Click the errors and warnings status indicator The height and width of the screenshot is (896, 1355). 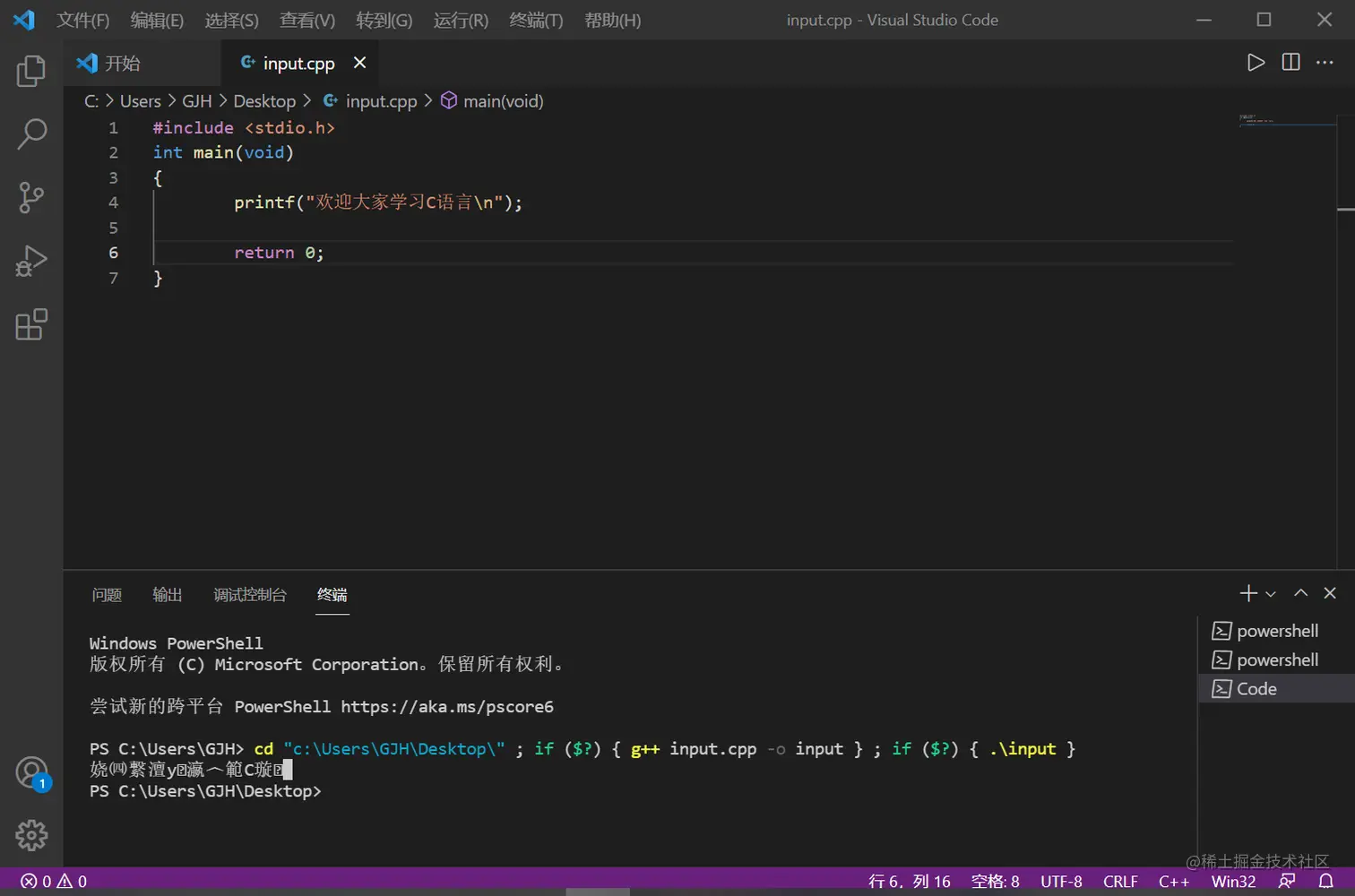tap(54, 882)
